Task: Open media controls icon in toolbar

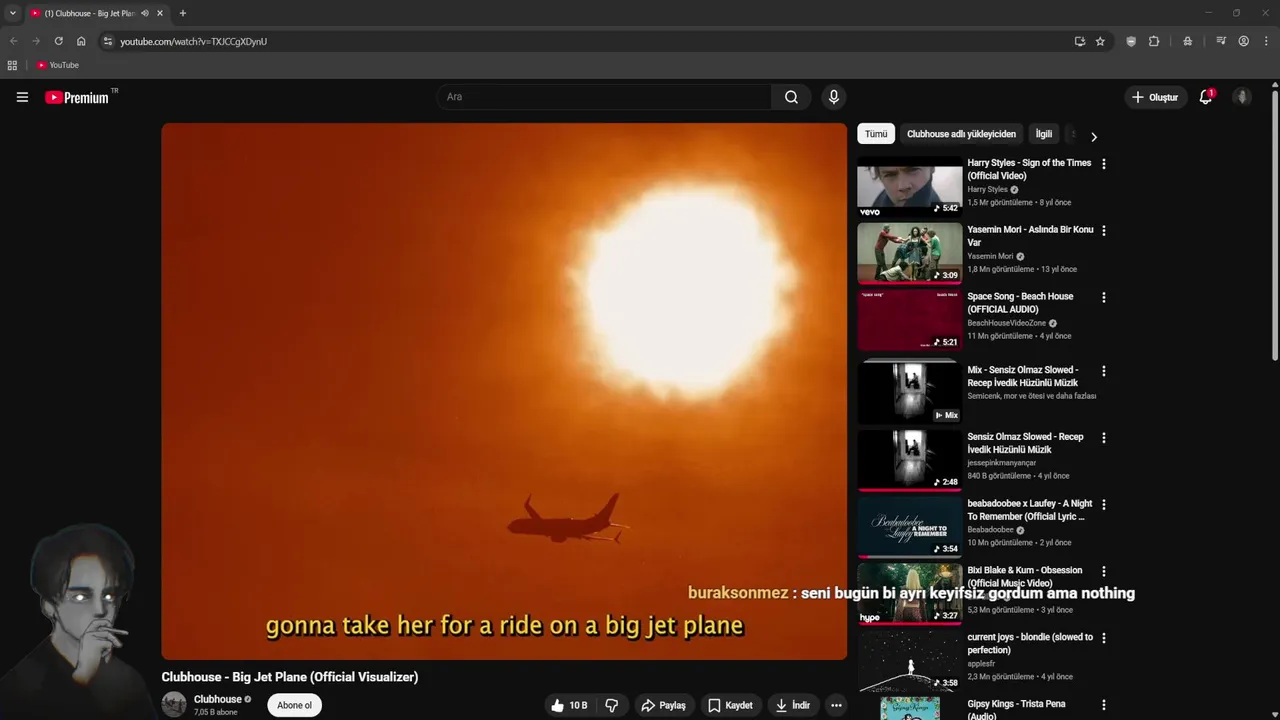Action: click(x=1221, y=41)
